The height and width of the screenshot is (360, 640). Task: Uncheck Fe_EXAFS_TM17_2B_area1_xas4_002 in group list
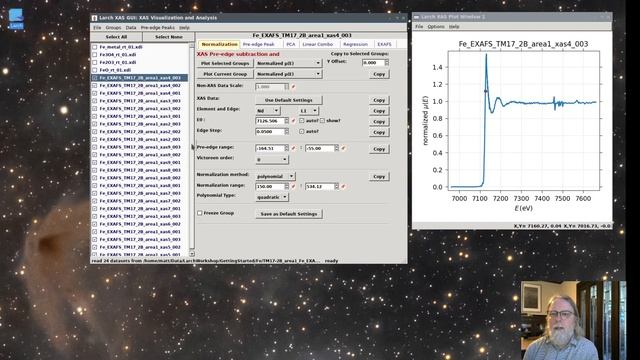tap(95, 86)
